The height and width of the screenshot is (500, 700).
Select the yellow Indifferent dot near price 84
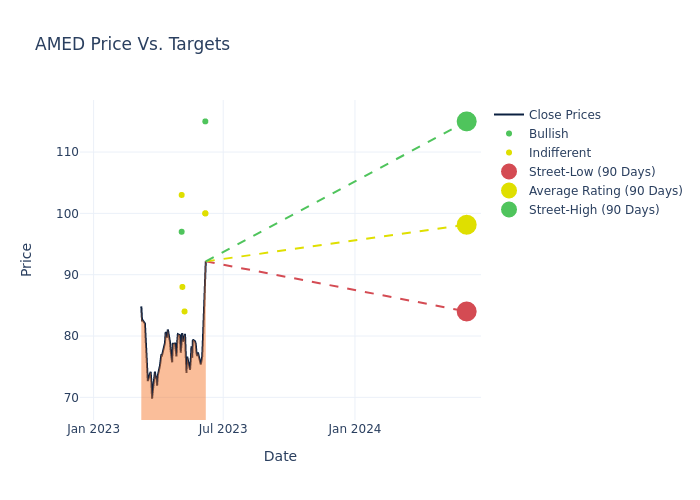coord(184,311)
